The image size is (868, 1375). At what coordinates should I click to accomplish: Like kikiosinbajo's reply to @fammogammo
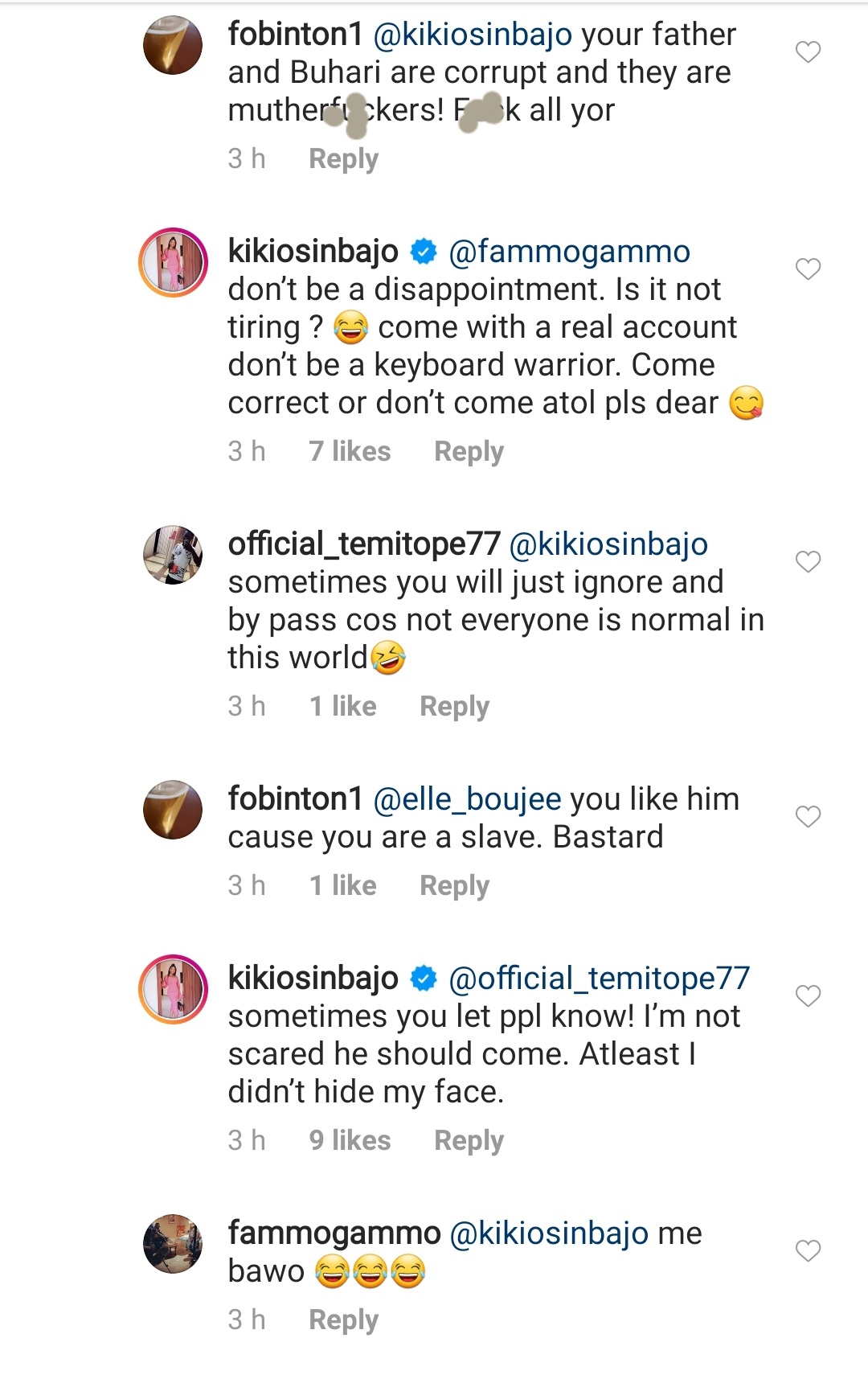coord(808,269)
